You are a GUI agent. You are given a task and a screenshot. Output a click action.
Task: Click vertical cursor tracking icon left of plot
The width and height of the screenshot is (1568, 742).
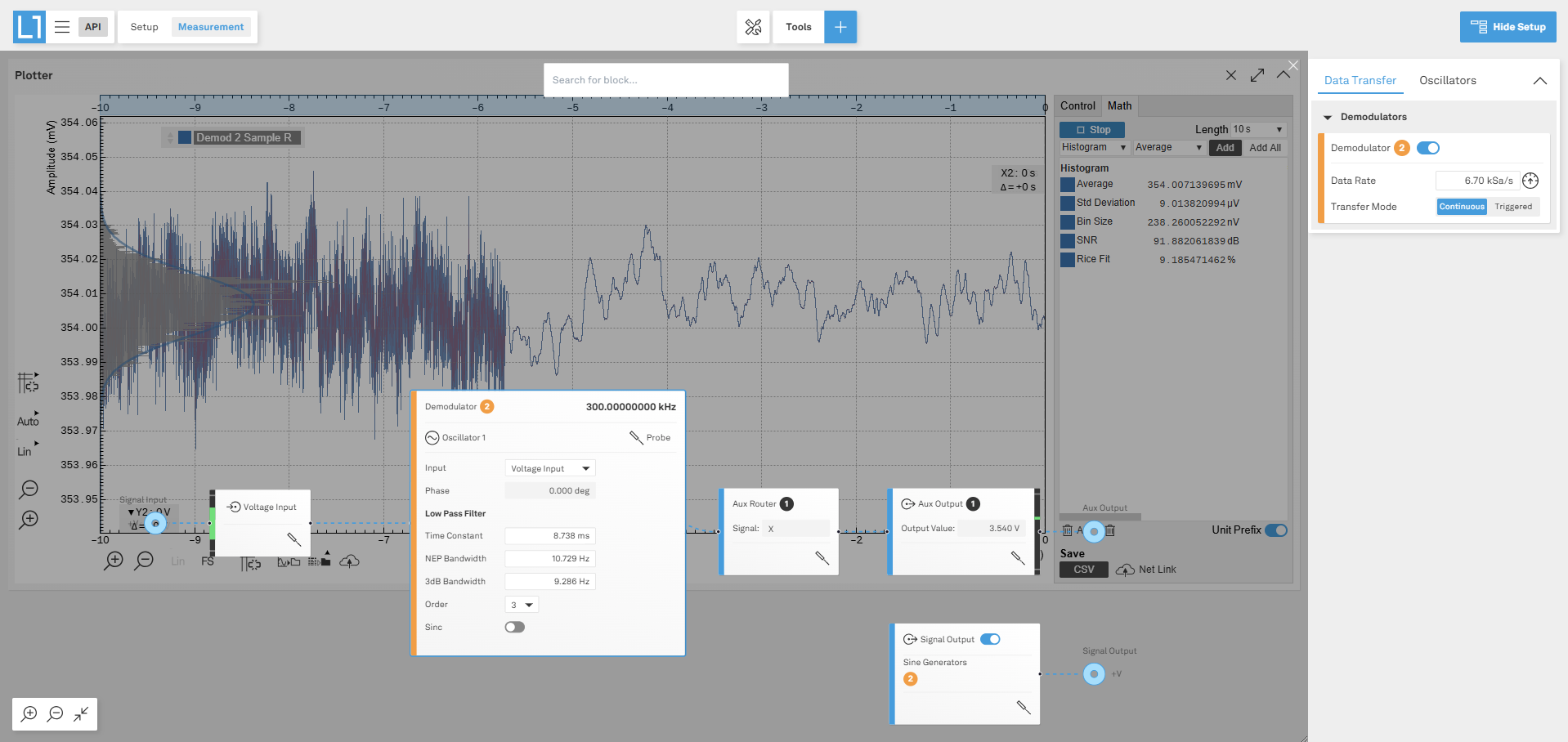pyautogui.click(x=28, y=382)
